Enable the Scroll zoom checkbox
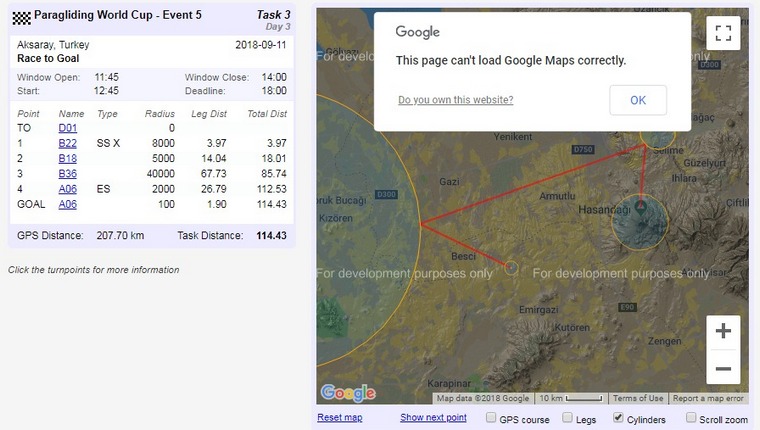The image size is (760, 430). pos(691,417)
